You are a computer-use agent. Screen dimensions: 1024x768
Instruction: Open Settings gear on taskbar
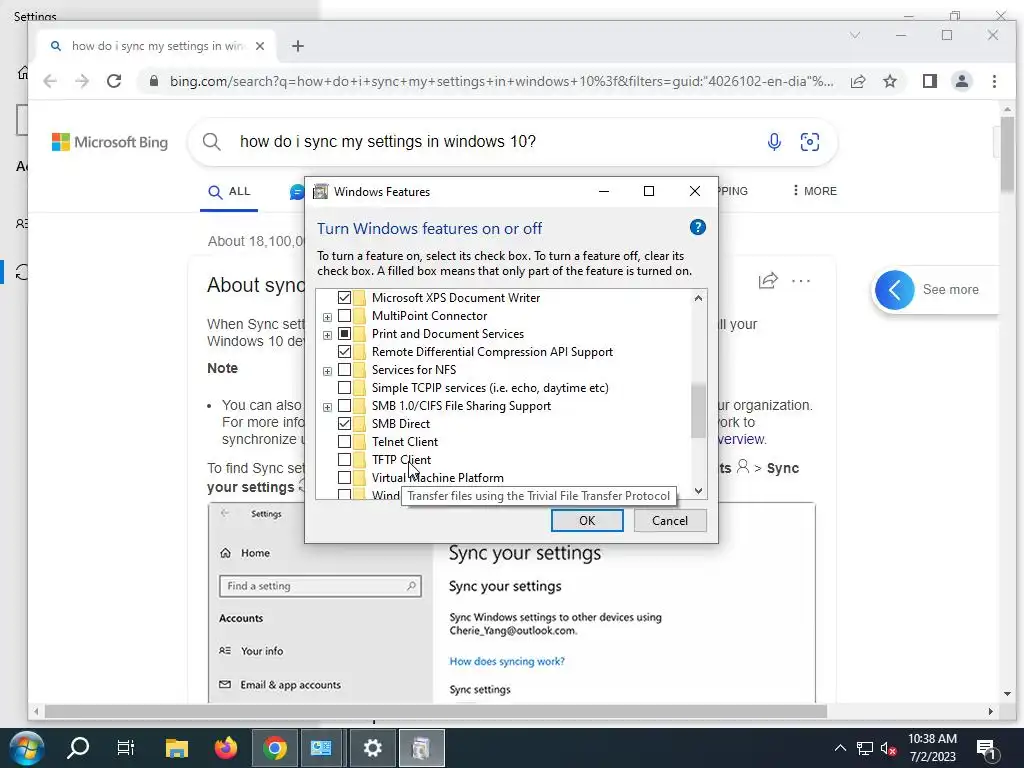coord(373,748)
